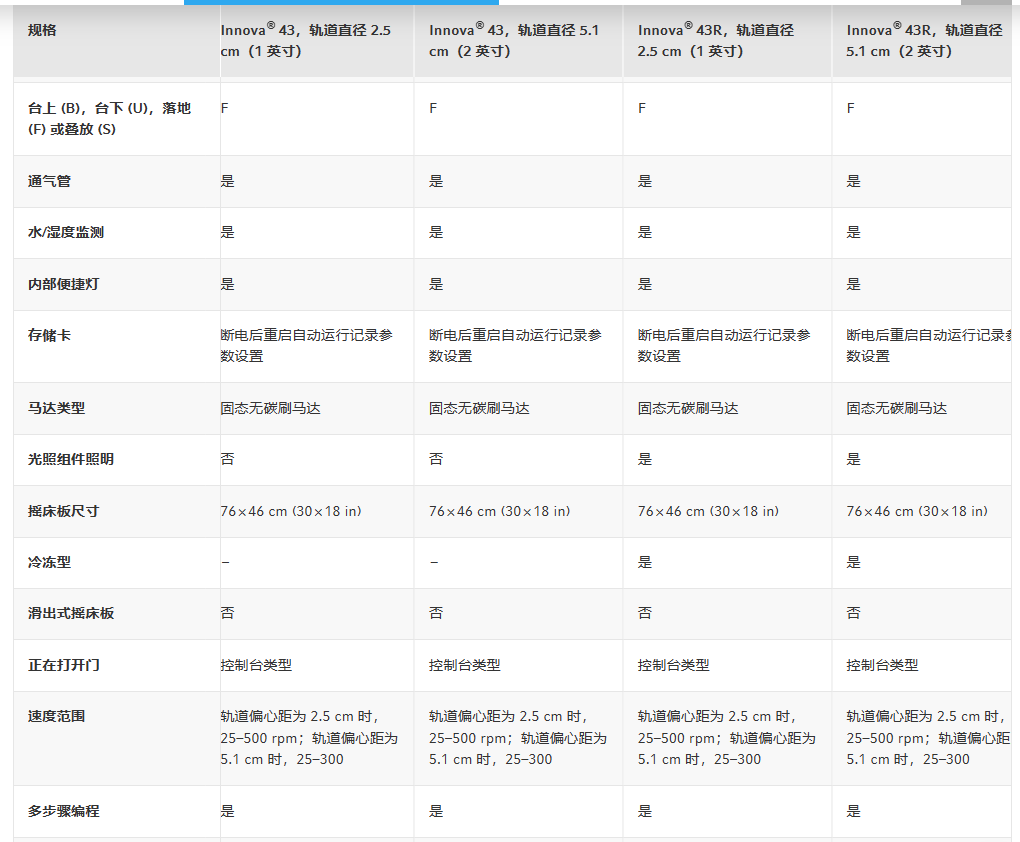
Task: Click '控制台类型' under Innova 43R 2.5 cm column
Action: [x=673, y=665]
